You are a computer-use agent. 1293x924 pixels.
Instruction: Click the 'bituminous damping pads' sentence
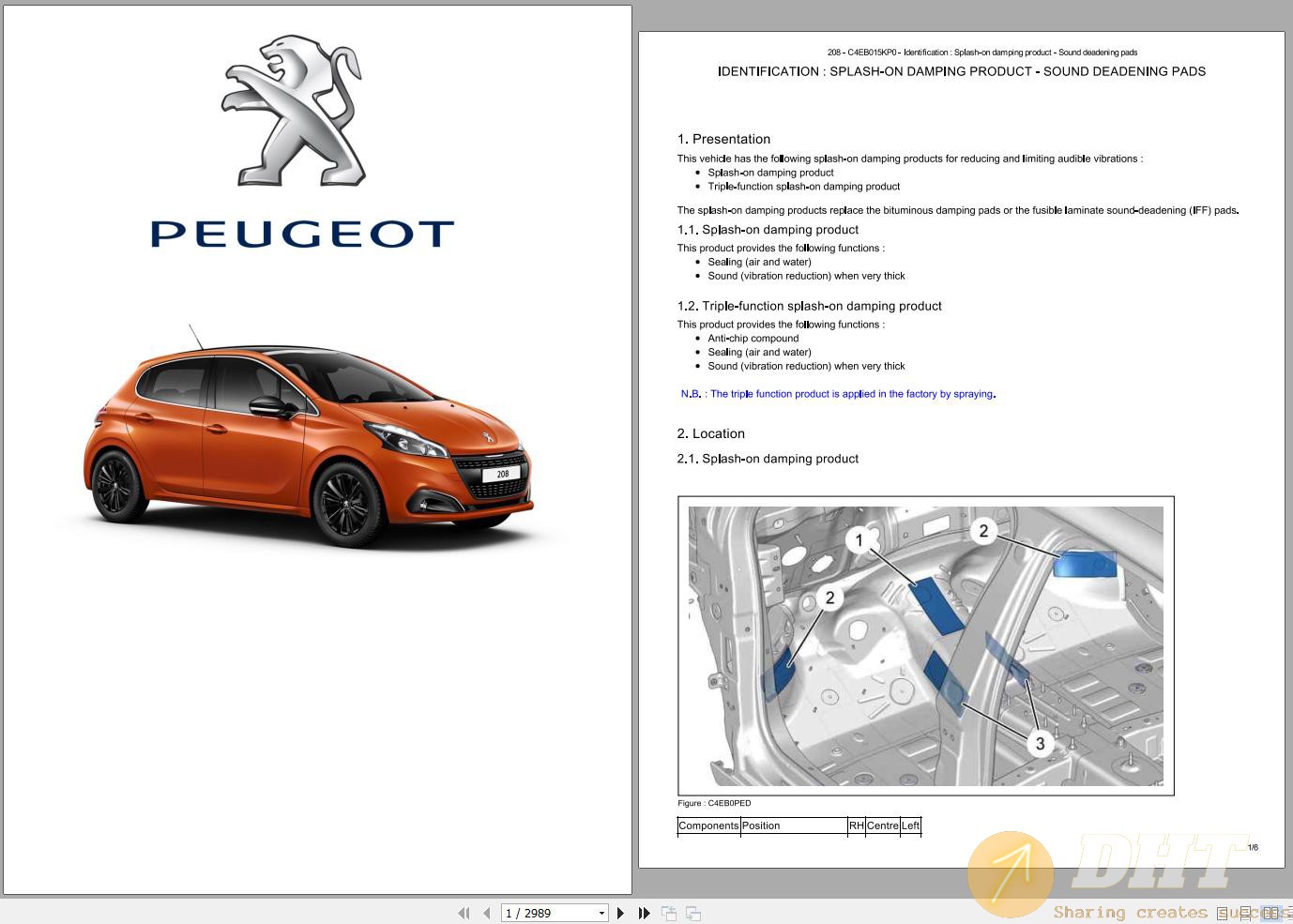958,210
